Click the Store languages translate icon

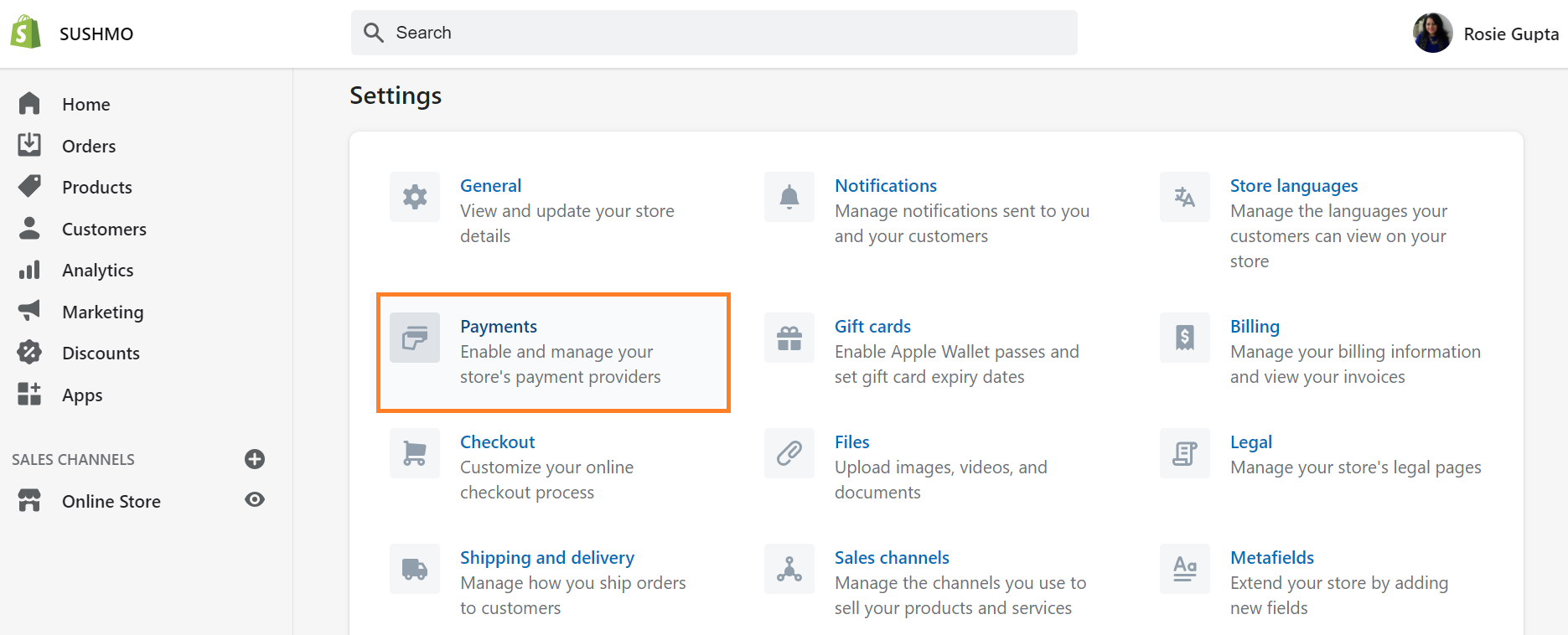1185,197
